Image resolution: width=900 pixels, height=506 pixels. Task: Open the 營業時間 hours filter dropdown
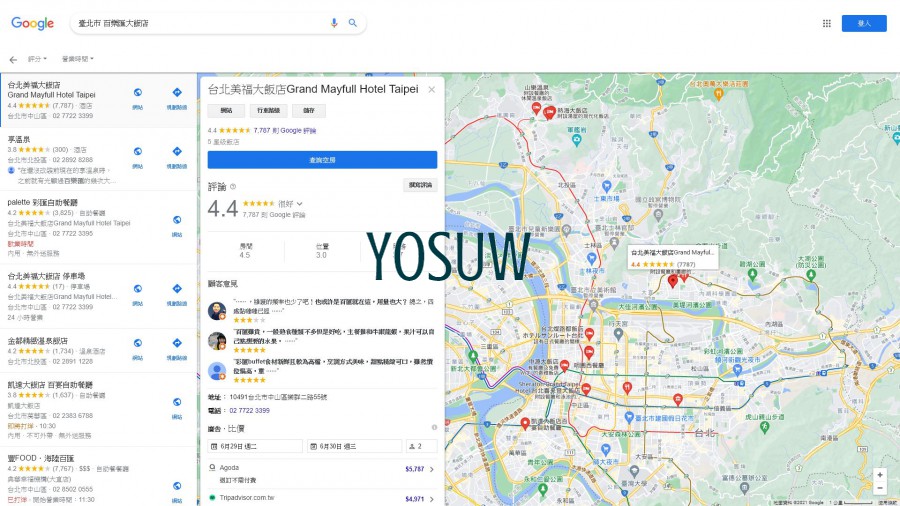click(77, 60)
